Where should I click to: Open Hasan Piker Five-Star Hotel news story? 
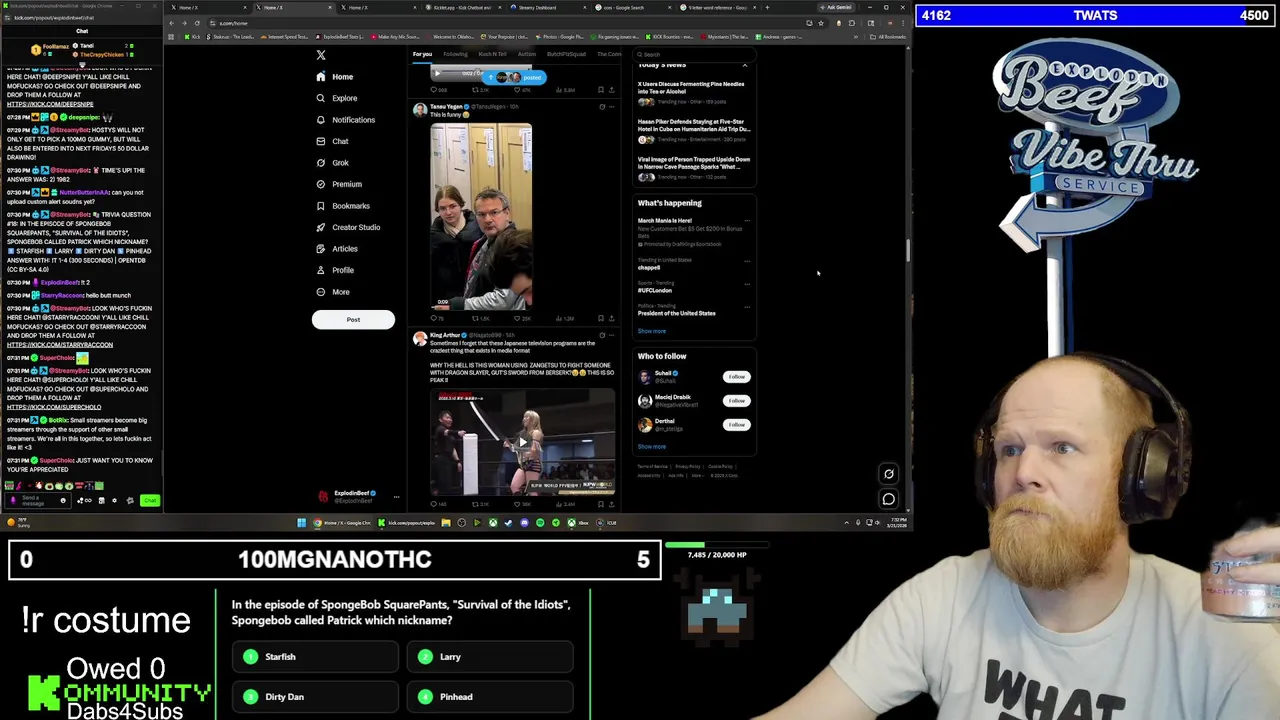point(694,130)
